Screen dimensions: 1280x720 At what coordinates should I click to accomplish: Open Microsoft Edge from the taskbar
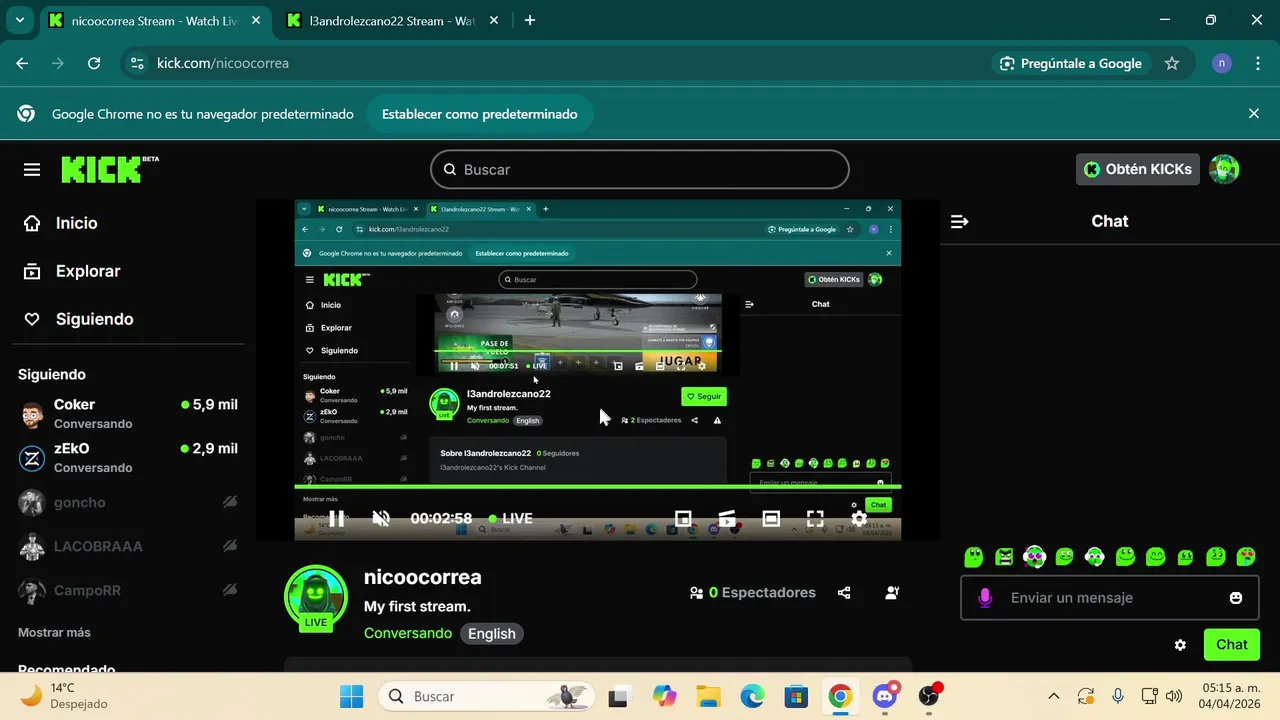[752, 696]
